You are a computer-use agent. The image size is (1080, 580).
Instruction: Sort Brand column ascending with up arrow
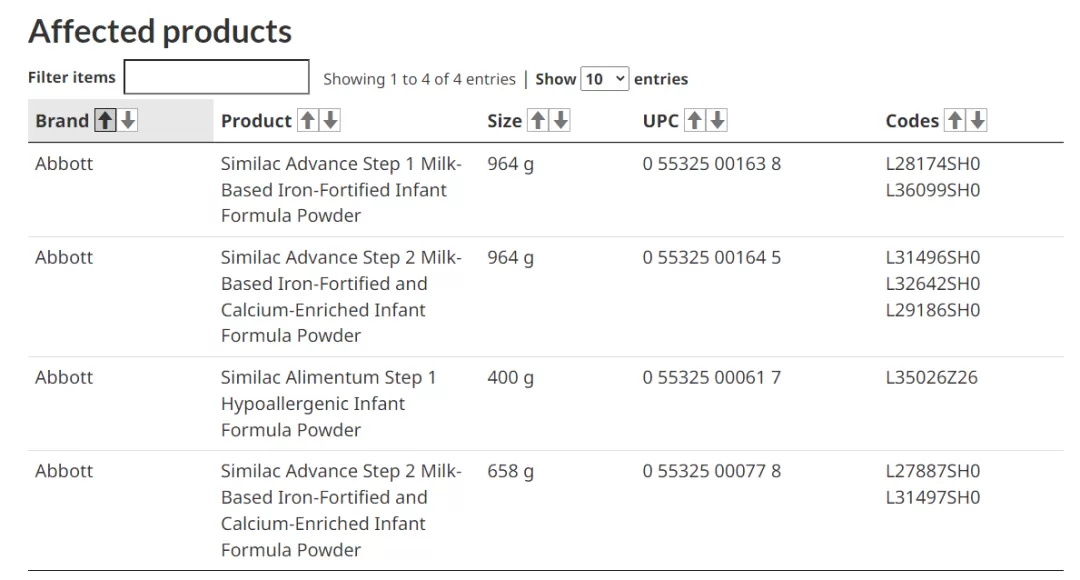click(x=105, y=121)
